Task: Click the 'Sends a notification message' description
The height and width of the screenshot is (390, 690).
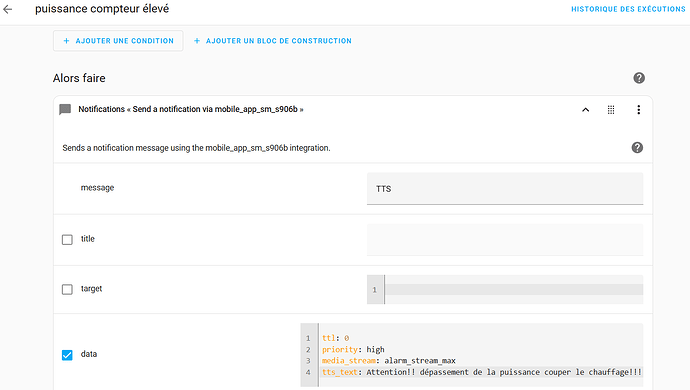Action: pyautogui.click(x=196, y=148)
